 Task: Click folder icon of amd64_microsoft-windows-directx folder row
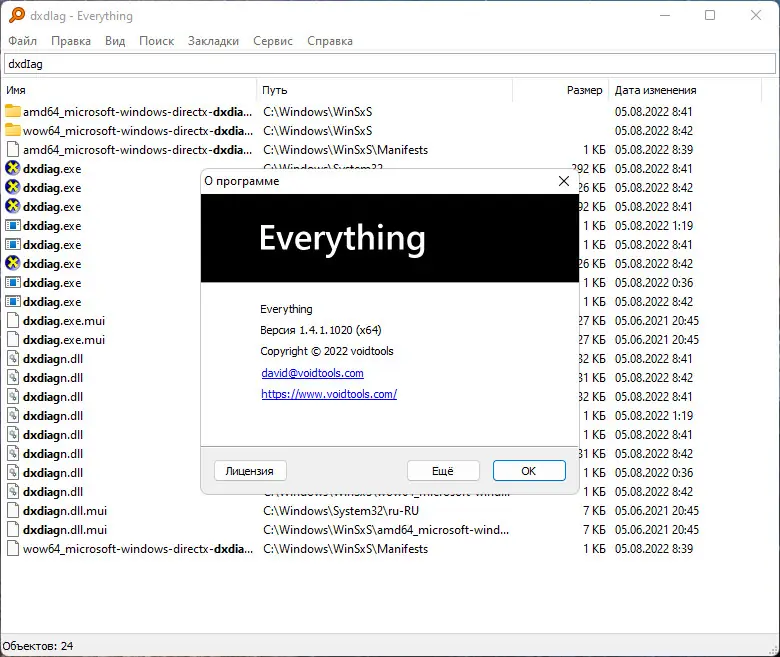tap(13, 111)
